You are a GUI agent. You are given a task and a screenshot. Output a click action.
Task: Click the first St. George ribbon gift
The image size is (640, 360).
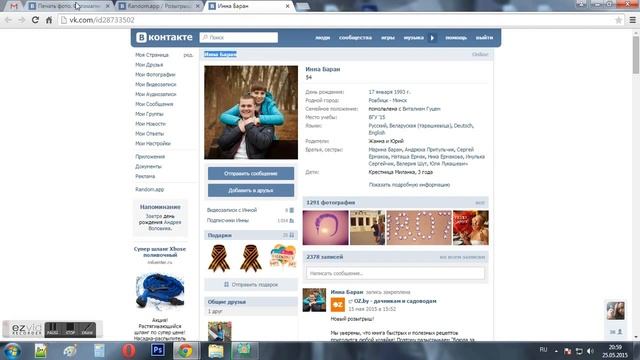pos(219,258)
